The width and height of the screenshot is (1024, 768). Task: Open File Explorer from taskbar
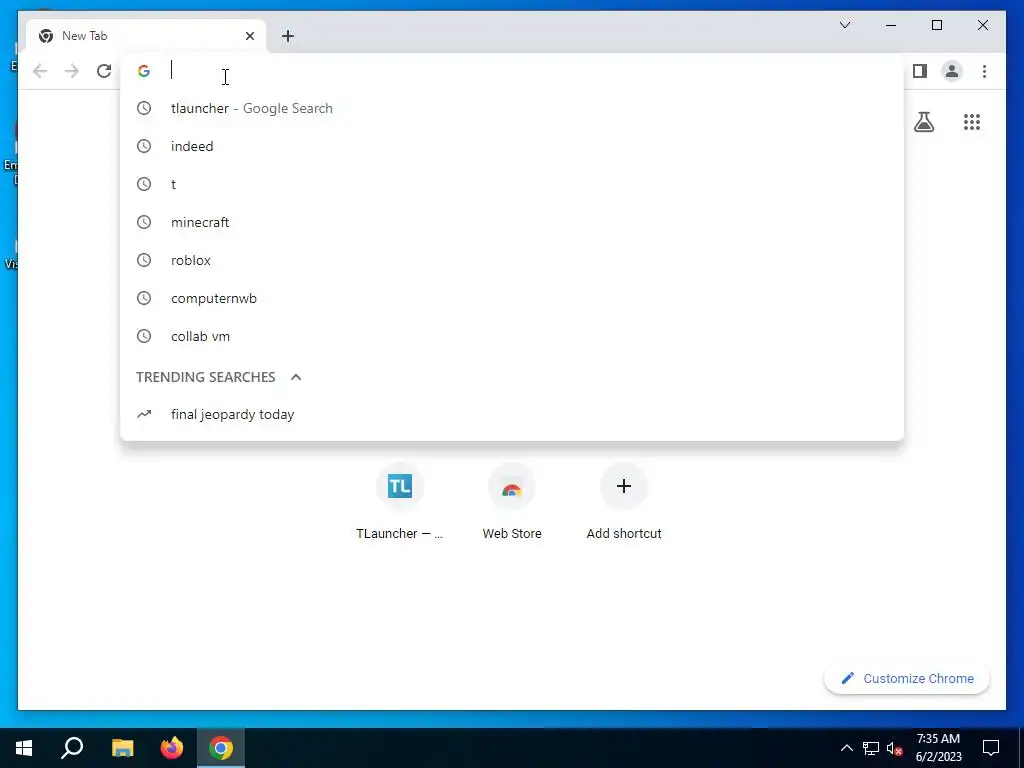(122, 748)
